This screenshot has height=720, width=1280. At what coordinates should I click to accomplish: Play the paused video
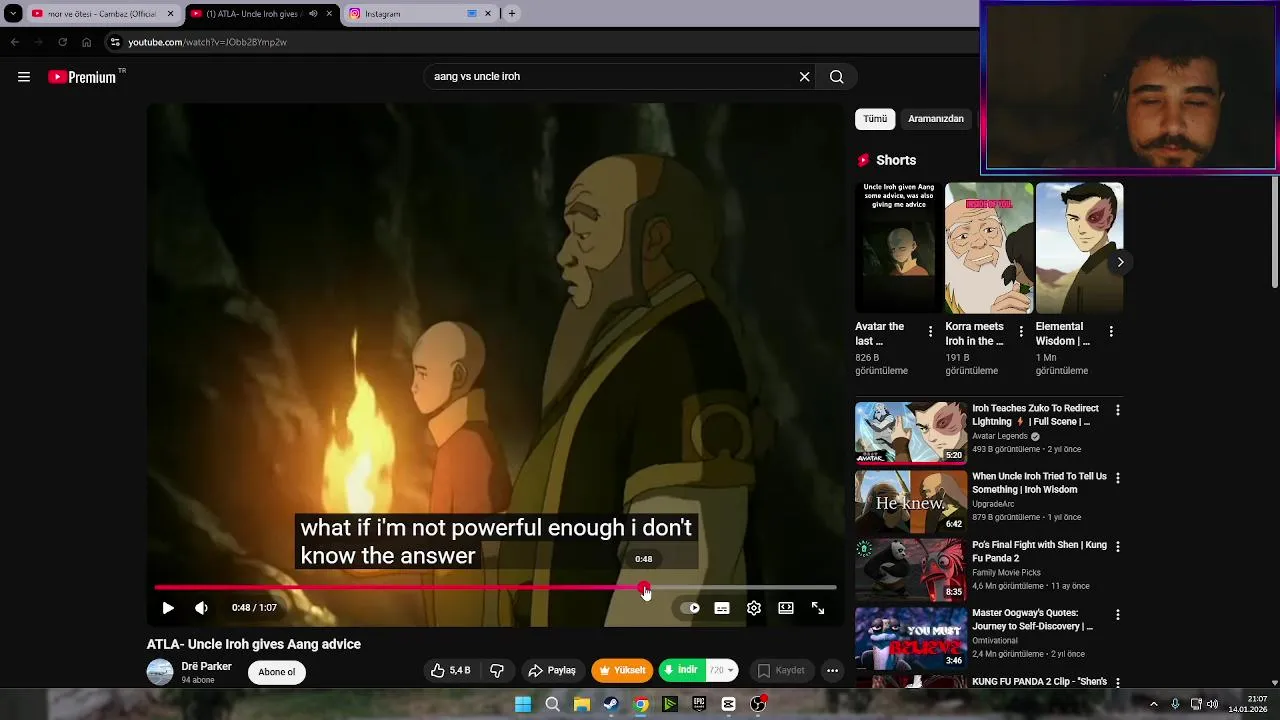[x=168, y=608]
